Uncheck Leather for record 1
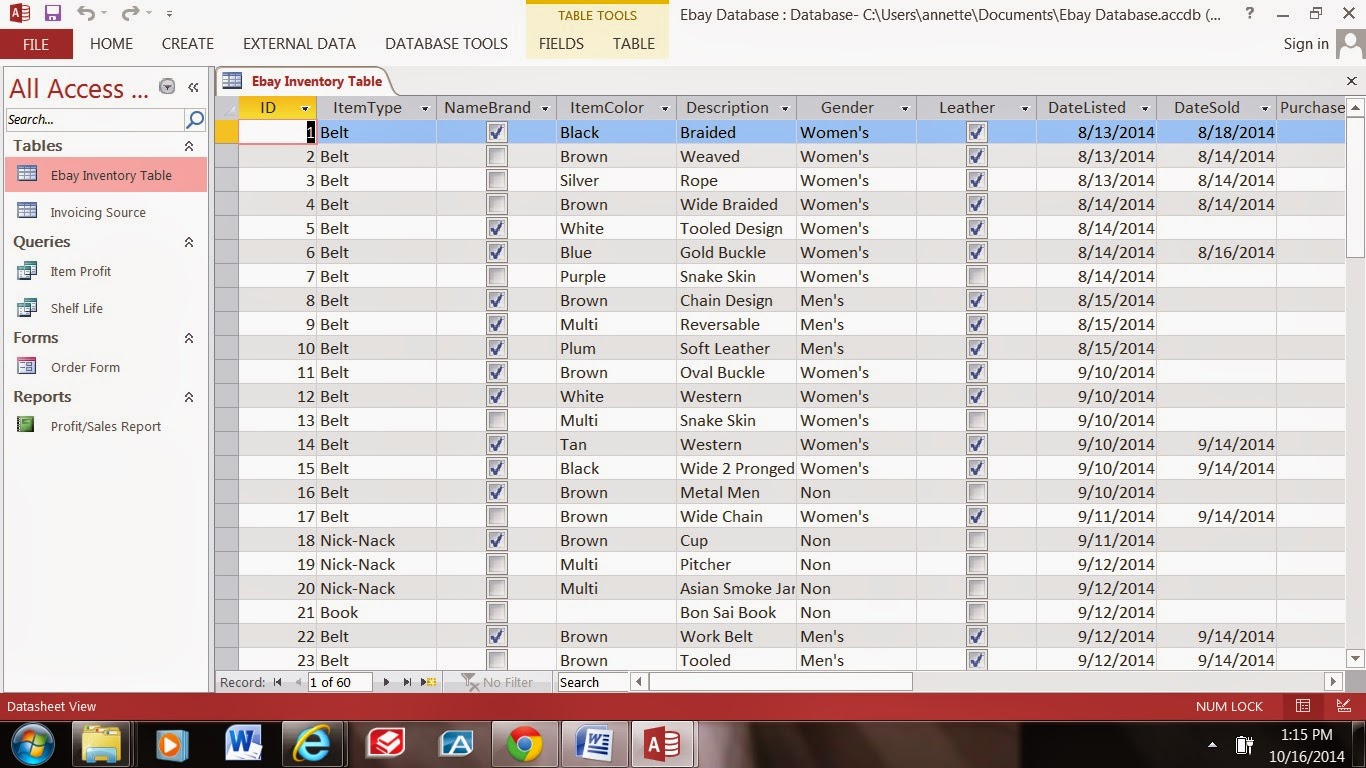1366x768 pixels. pyautogui.click(x=976, y=132)
